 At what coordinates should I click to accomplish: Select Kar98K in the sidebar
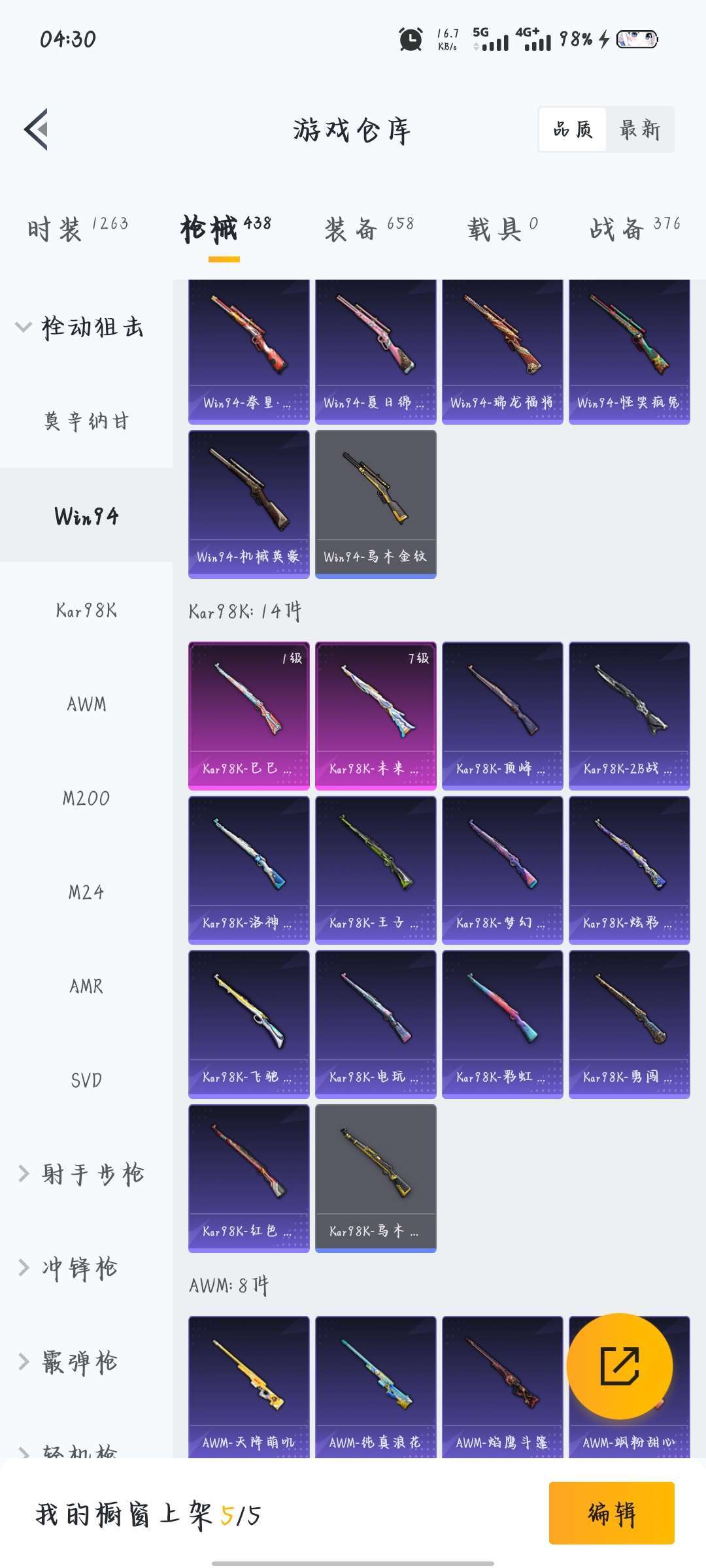(86, 610)
